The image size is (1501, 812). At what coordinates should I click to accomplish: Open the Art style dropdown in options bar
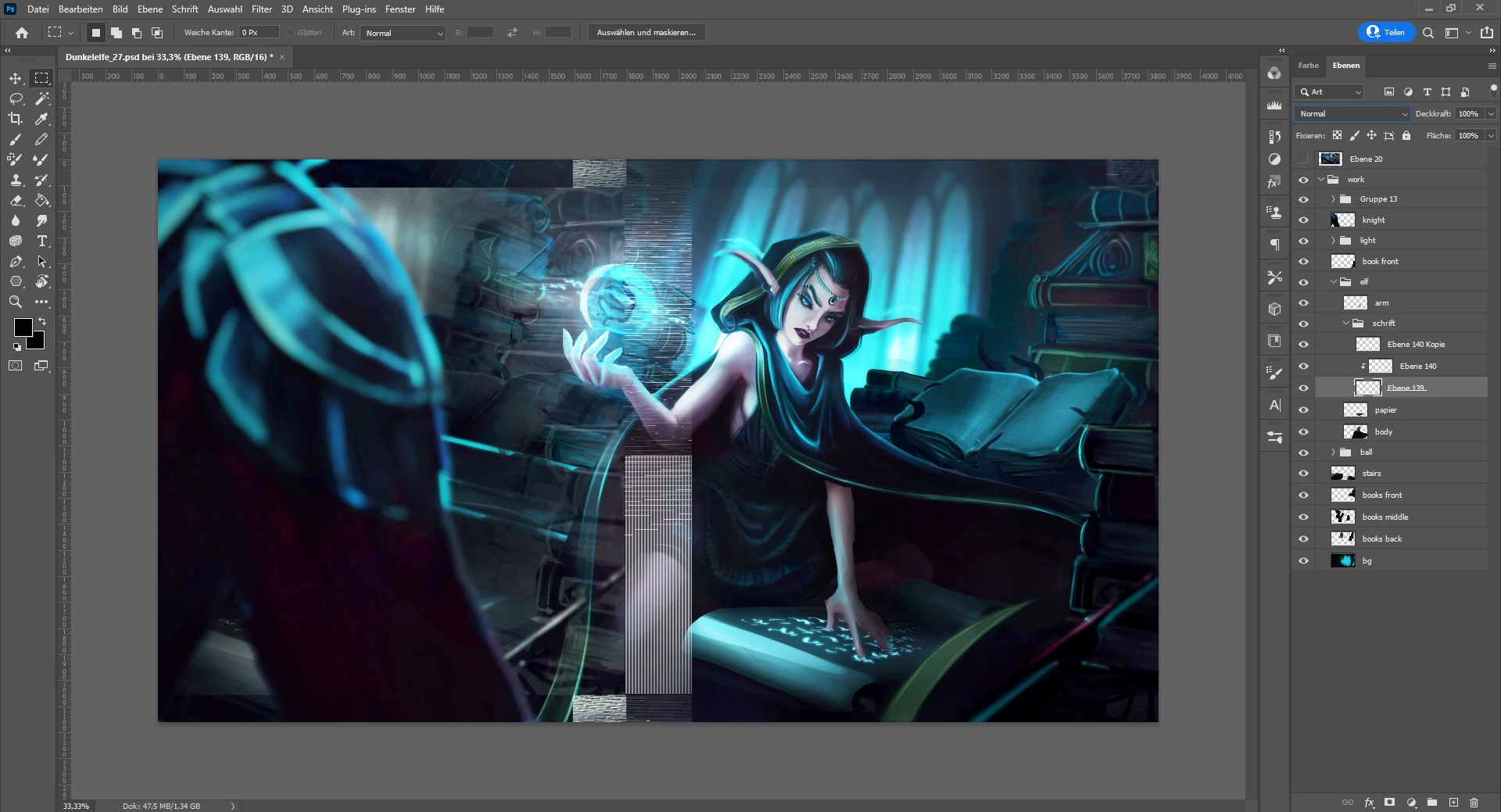(403, 33)
